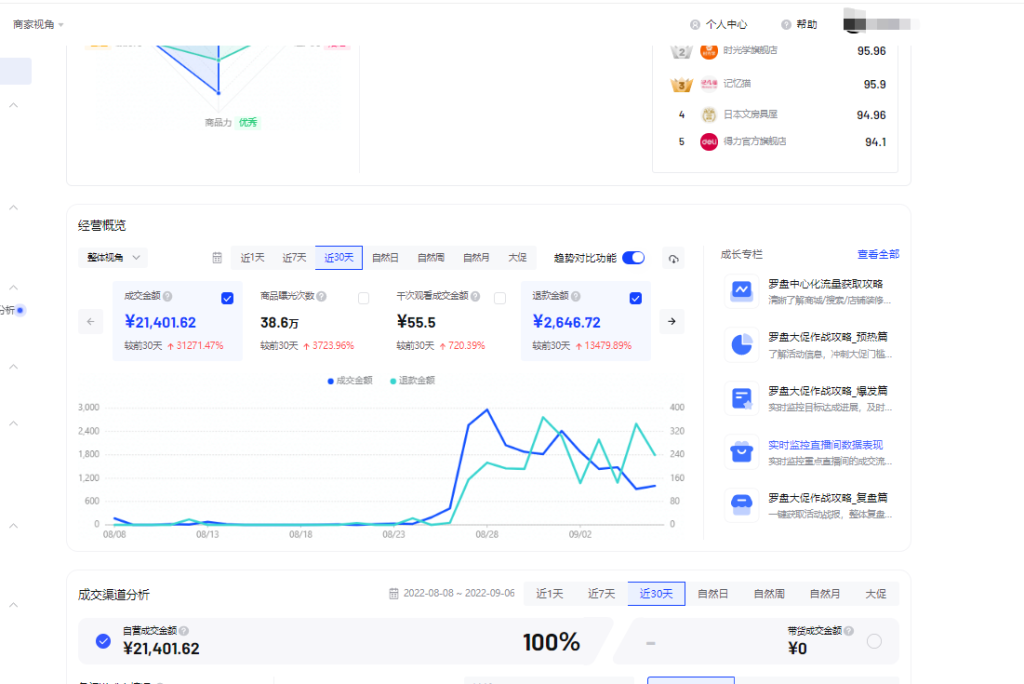Viewport: 1024px width, 684px height.
Task: Click help icon next to 成交金额
Action: (168, 297)
